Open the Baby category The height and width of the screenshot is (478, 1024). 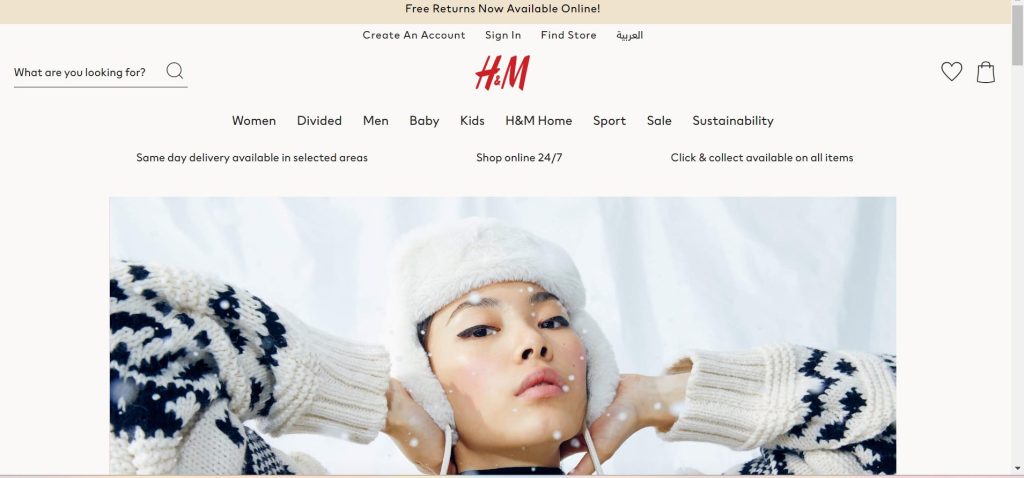[x=424, y=121]
